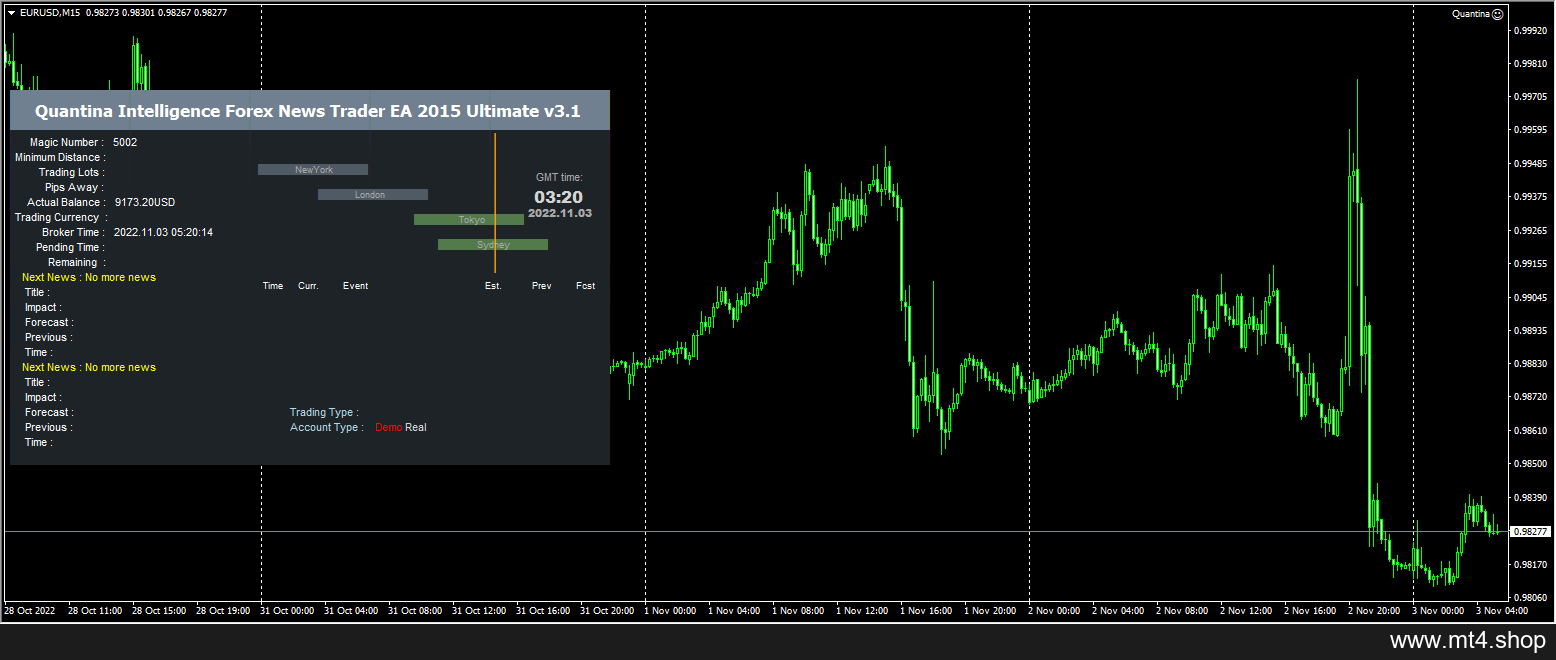
Task: Click the 0.99045 price scale label
Action: click(x=1530, y=297)
